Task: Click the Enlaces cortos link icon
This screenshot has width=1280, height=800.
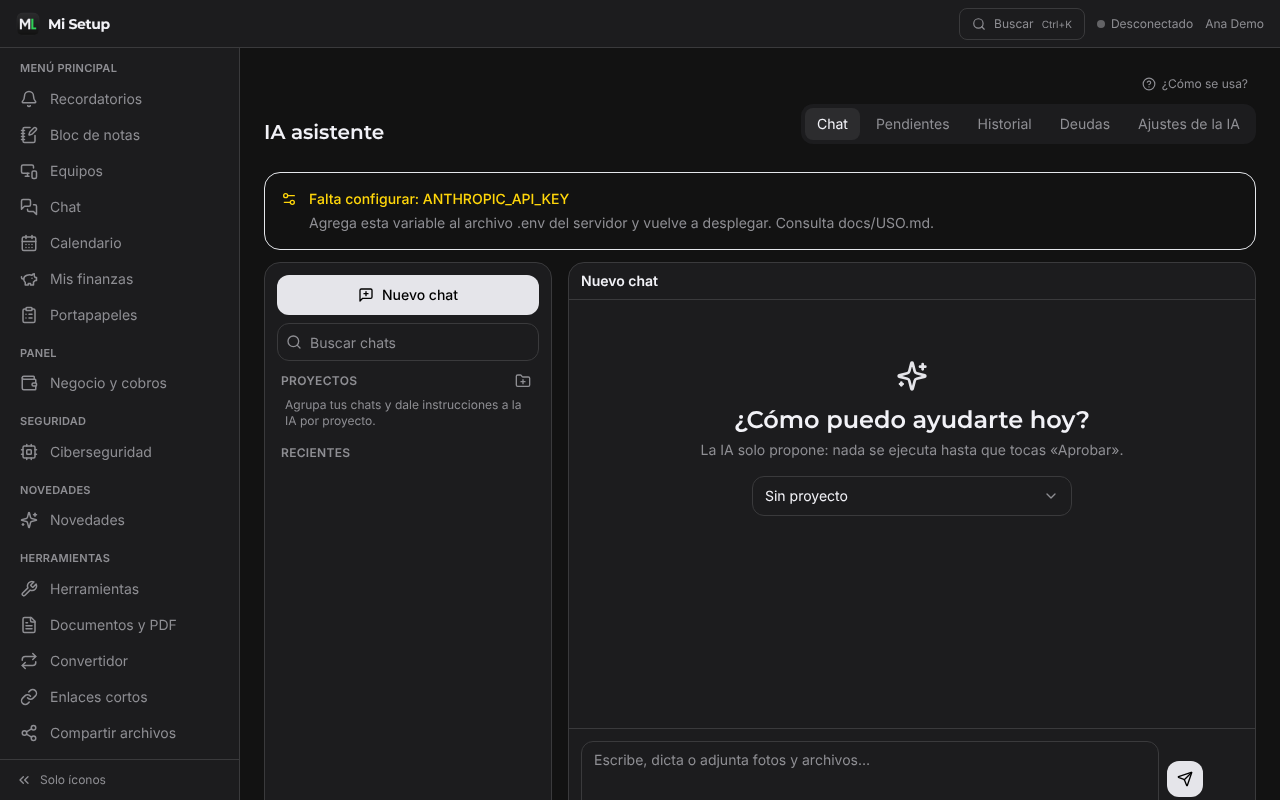Action: point(29,697)
